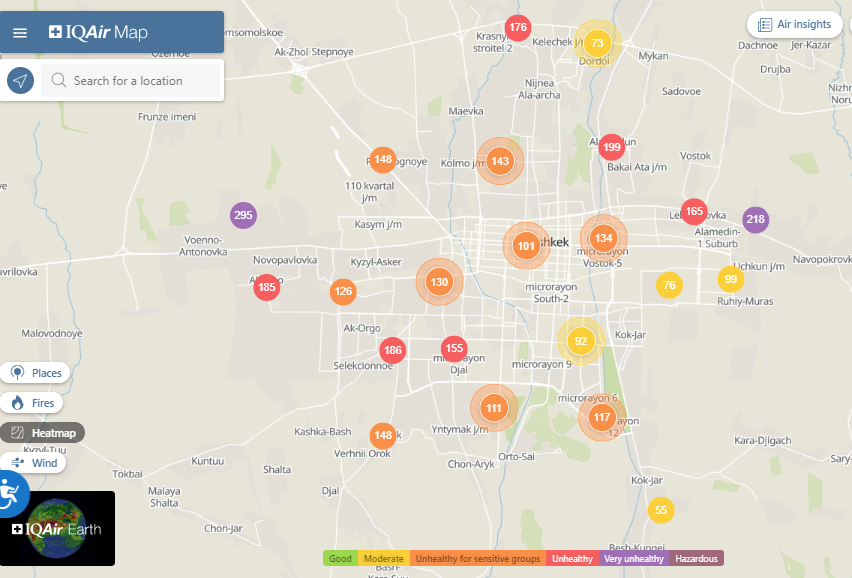Screen dimensions: 852x578
Task: Click the Search for a location field
Action: (140, 81)
